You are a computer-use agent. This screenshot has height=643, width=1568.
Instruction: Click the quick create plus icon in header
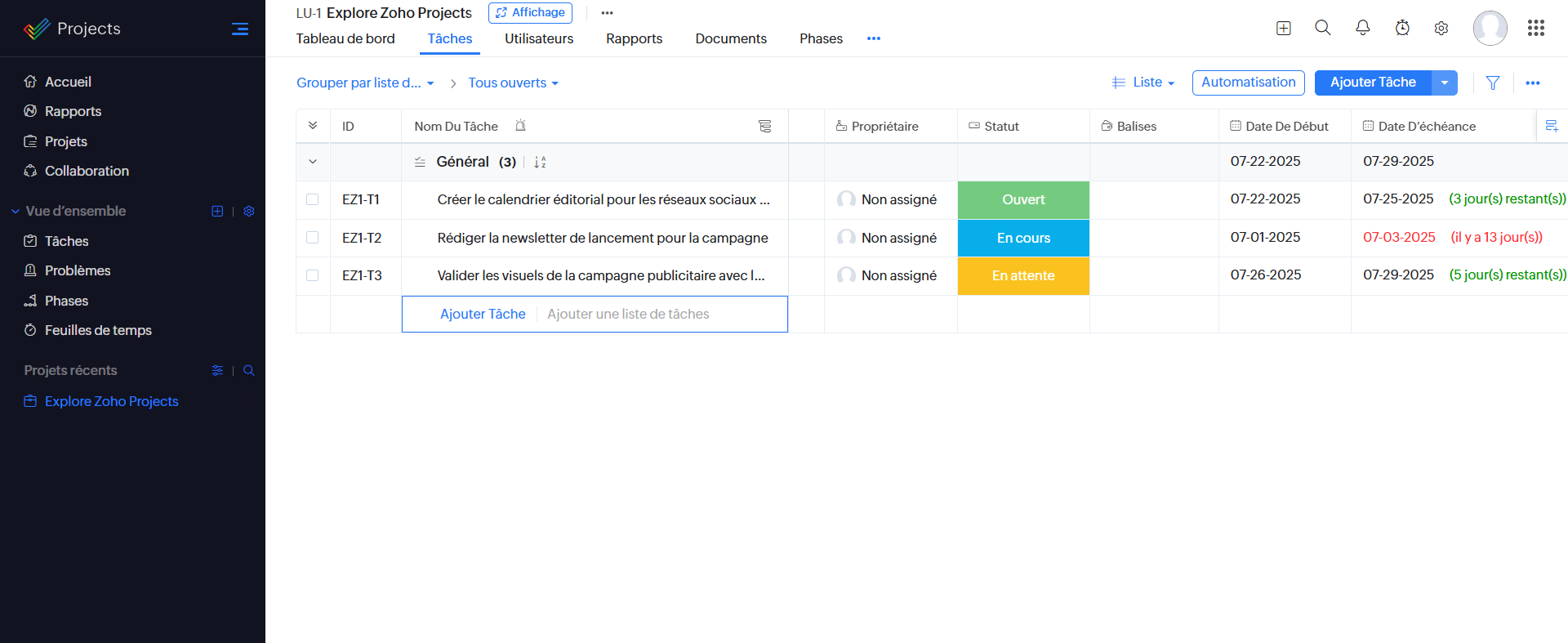[1283, 29]
